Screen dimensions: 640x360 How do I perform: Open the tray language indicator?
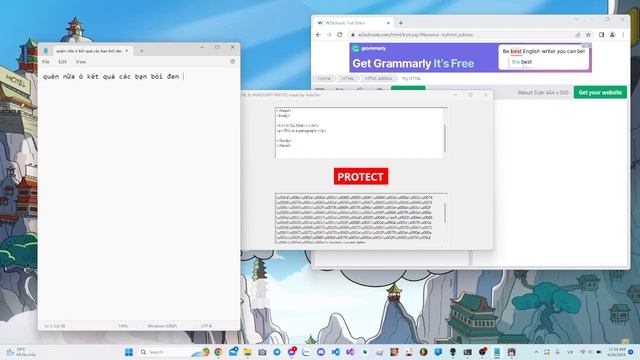click(570, 352)
